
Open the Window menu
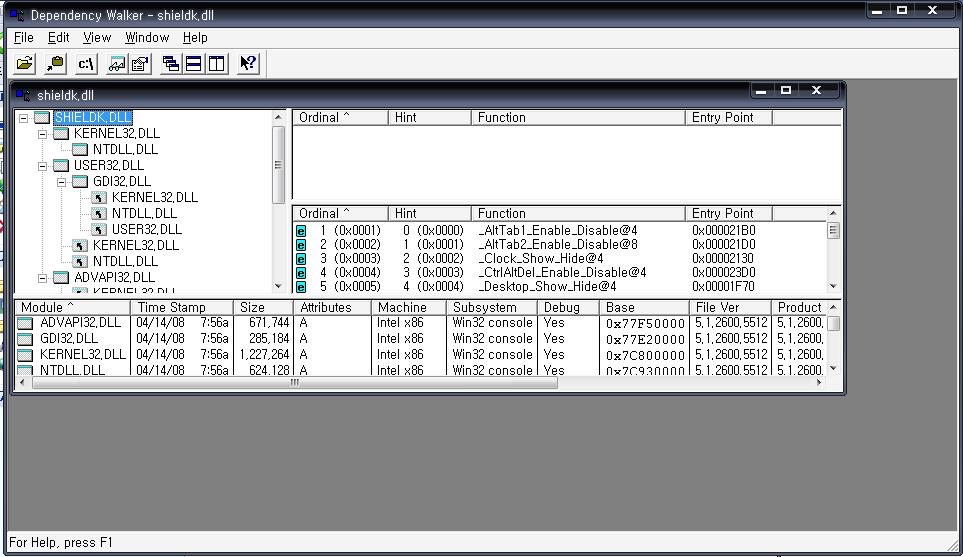click(147, 37)
